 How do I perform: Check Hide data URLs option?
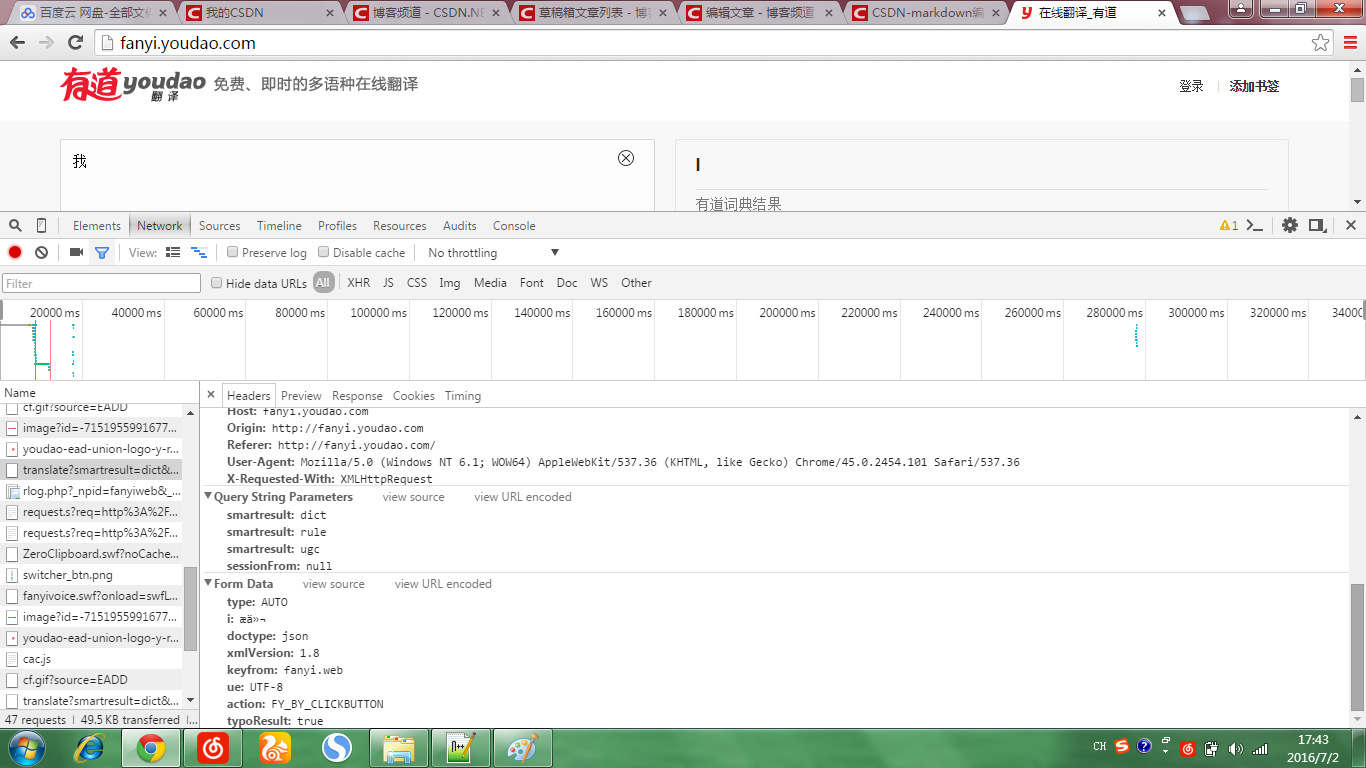216,283
